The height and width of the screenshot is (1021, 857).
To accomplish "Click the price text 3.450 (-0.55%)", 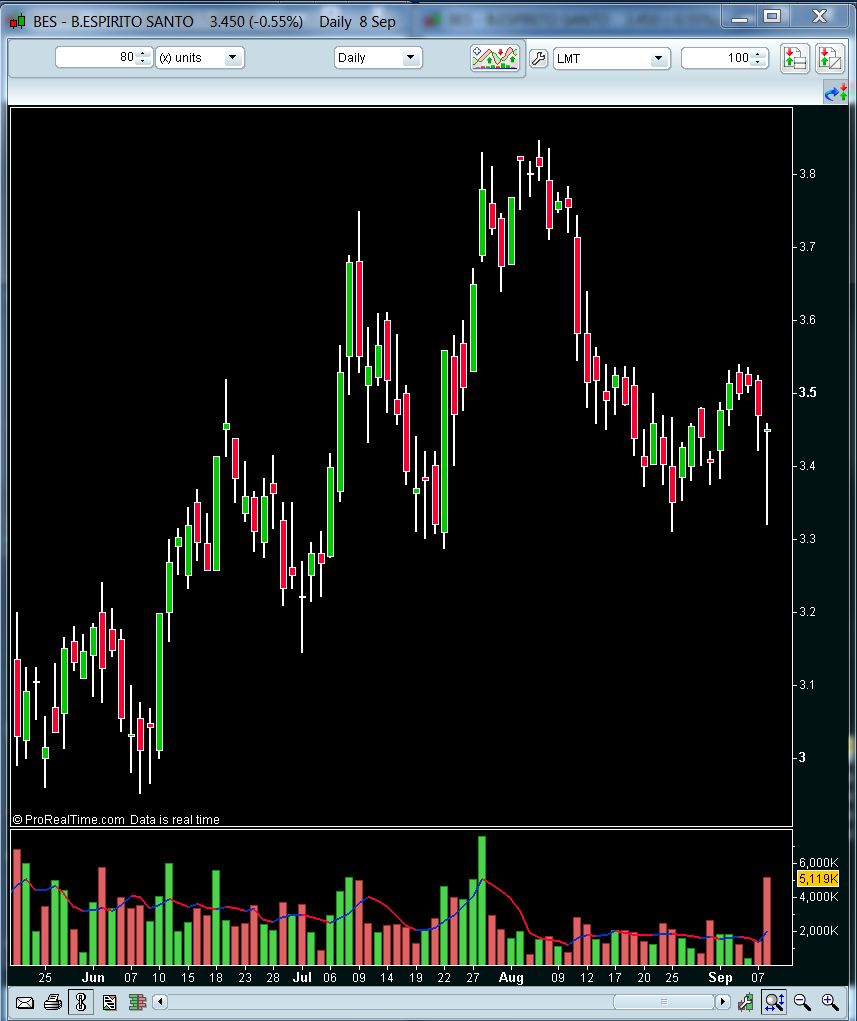I will coord(256,21).
